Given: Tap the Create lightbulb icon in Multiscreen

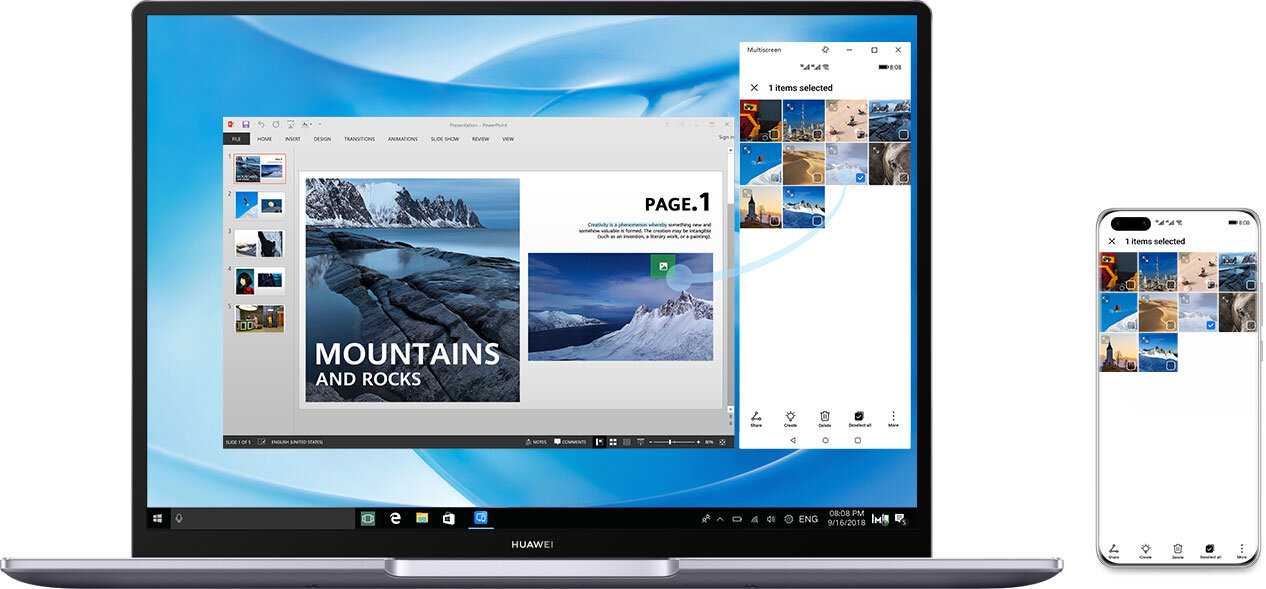Looking at the screenshot, I should [790, 417].
